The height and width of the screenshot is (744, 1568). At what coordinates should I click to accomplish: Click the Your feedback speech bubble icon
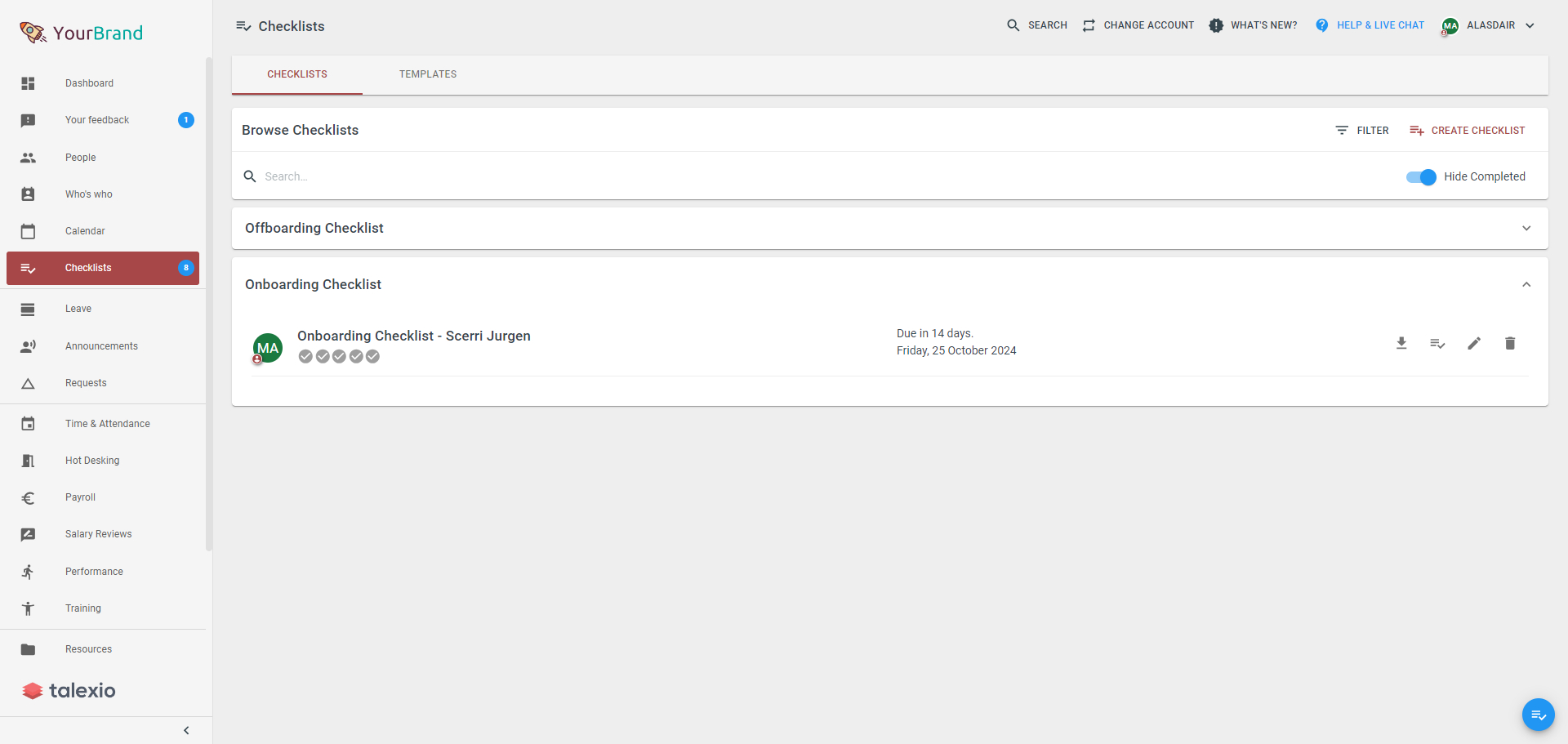point(28,120)
